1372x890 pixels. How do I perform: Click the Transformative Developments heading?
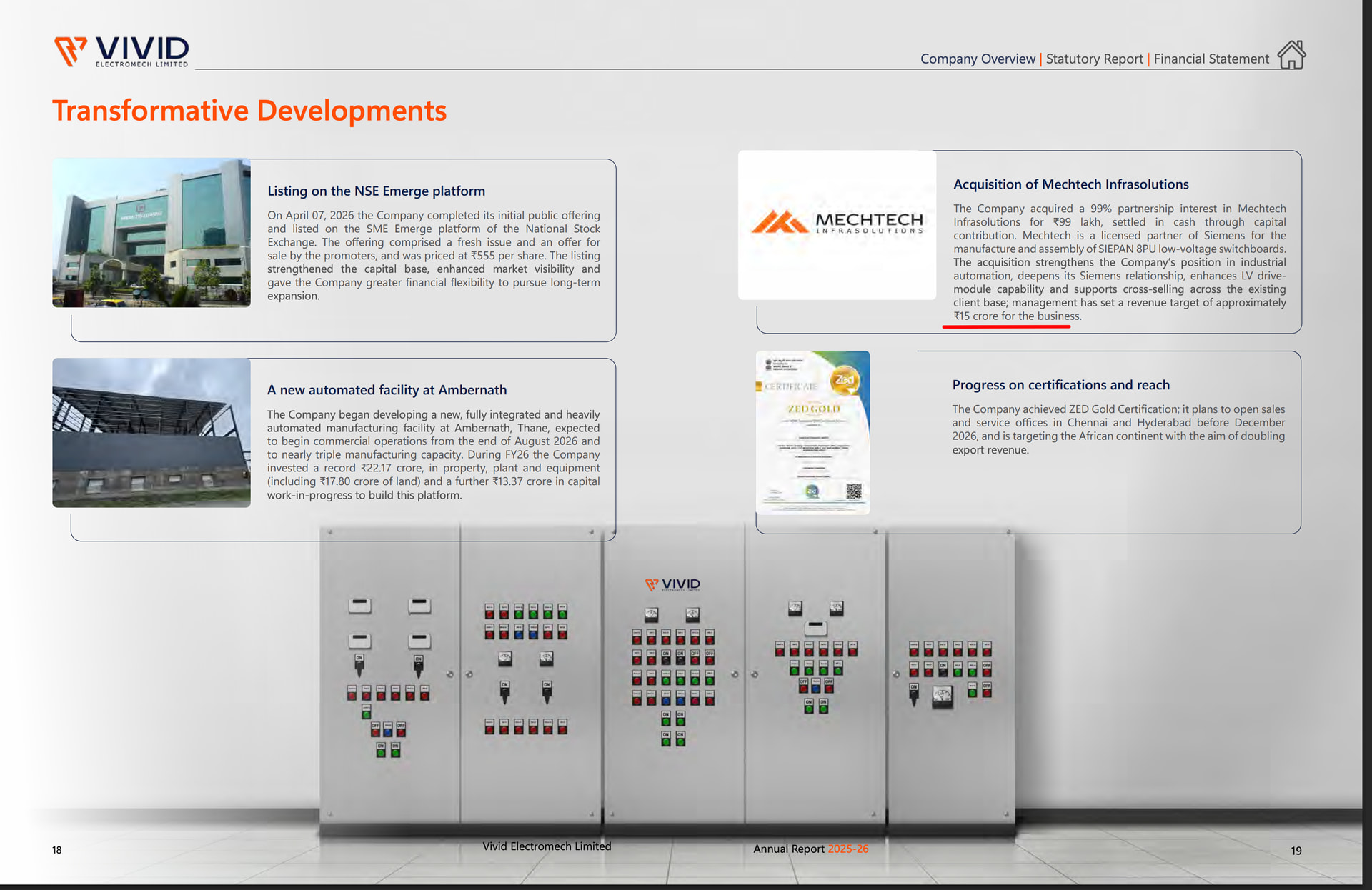point(249,111)
